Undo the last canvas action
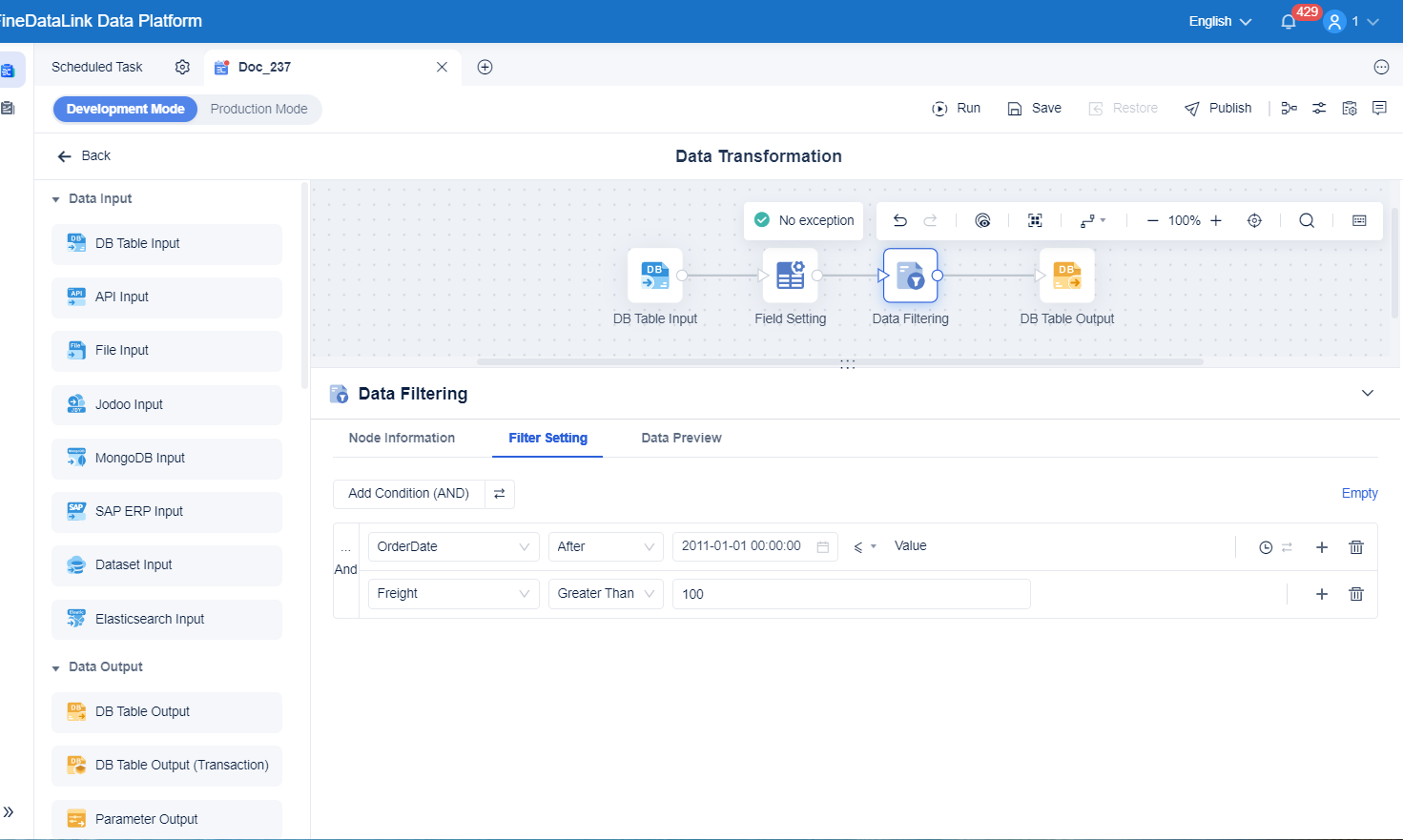The image size is (1403, 840). coord(899,220)
